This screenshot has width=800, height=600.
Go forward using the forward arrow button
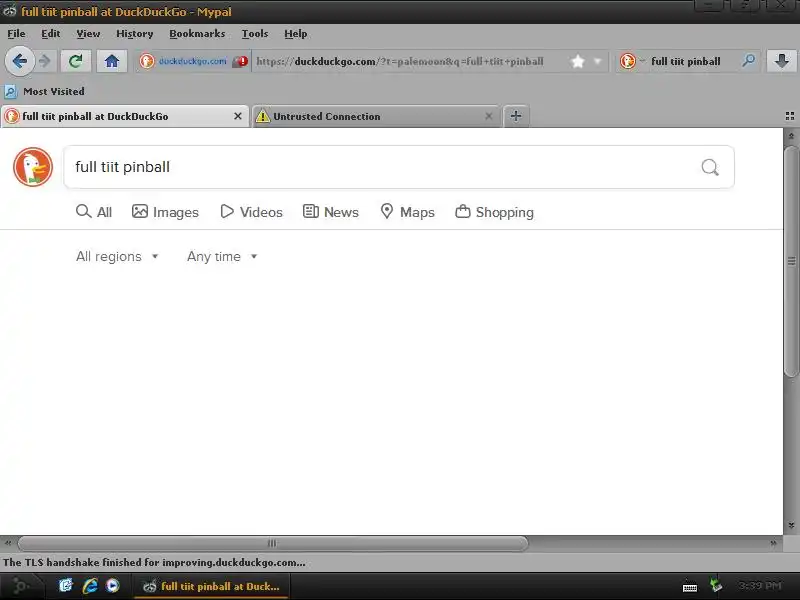tap(45, 61)
